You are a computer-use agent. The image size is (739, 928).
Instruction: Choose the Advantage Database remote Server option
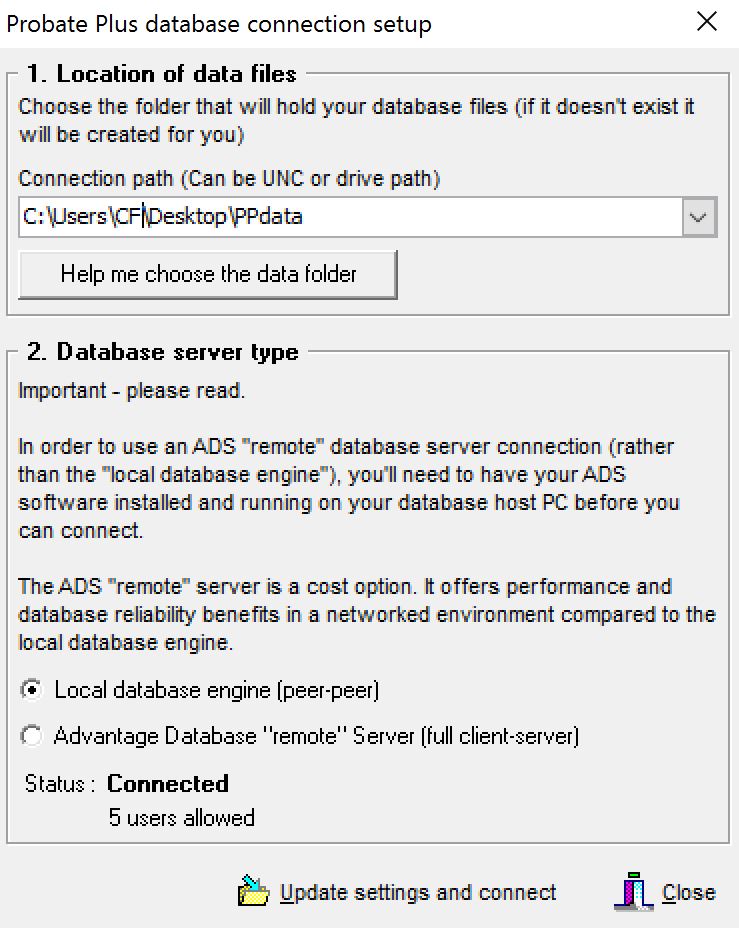[33, 737]
